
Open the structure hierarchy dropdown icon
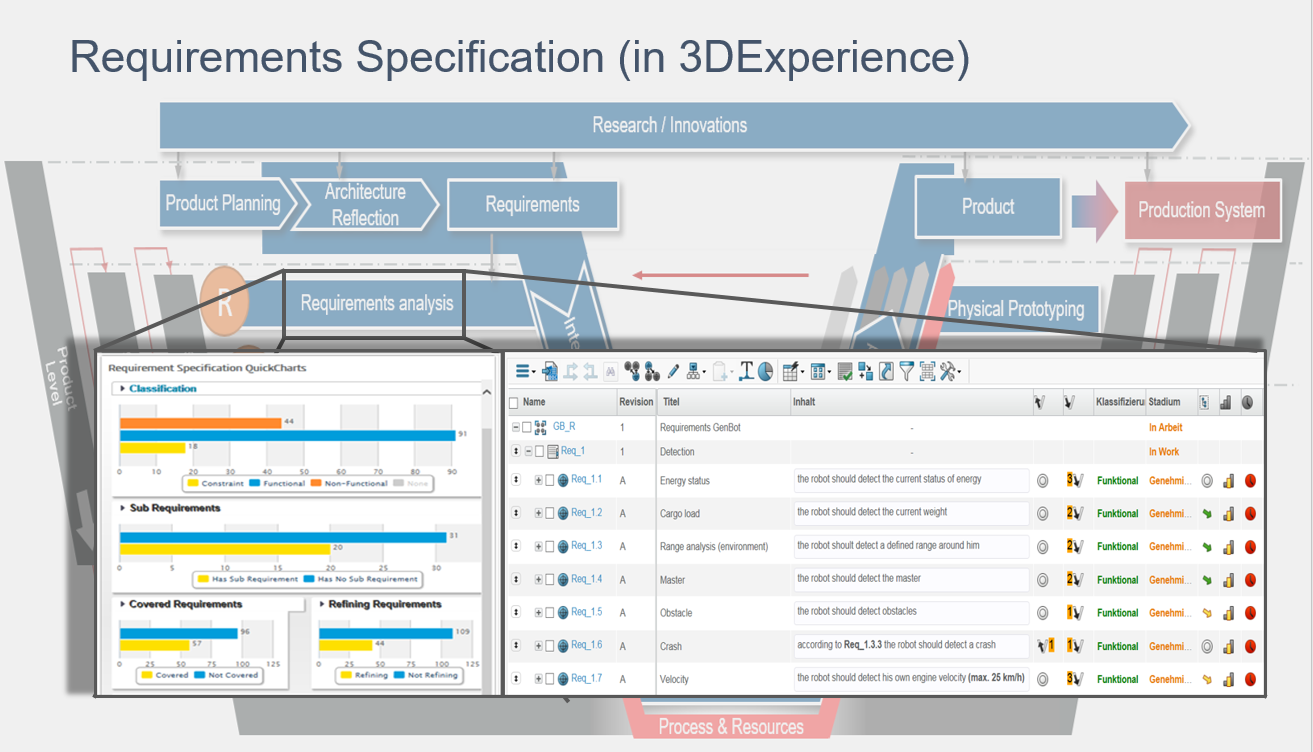click(697, 371)
